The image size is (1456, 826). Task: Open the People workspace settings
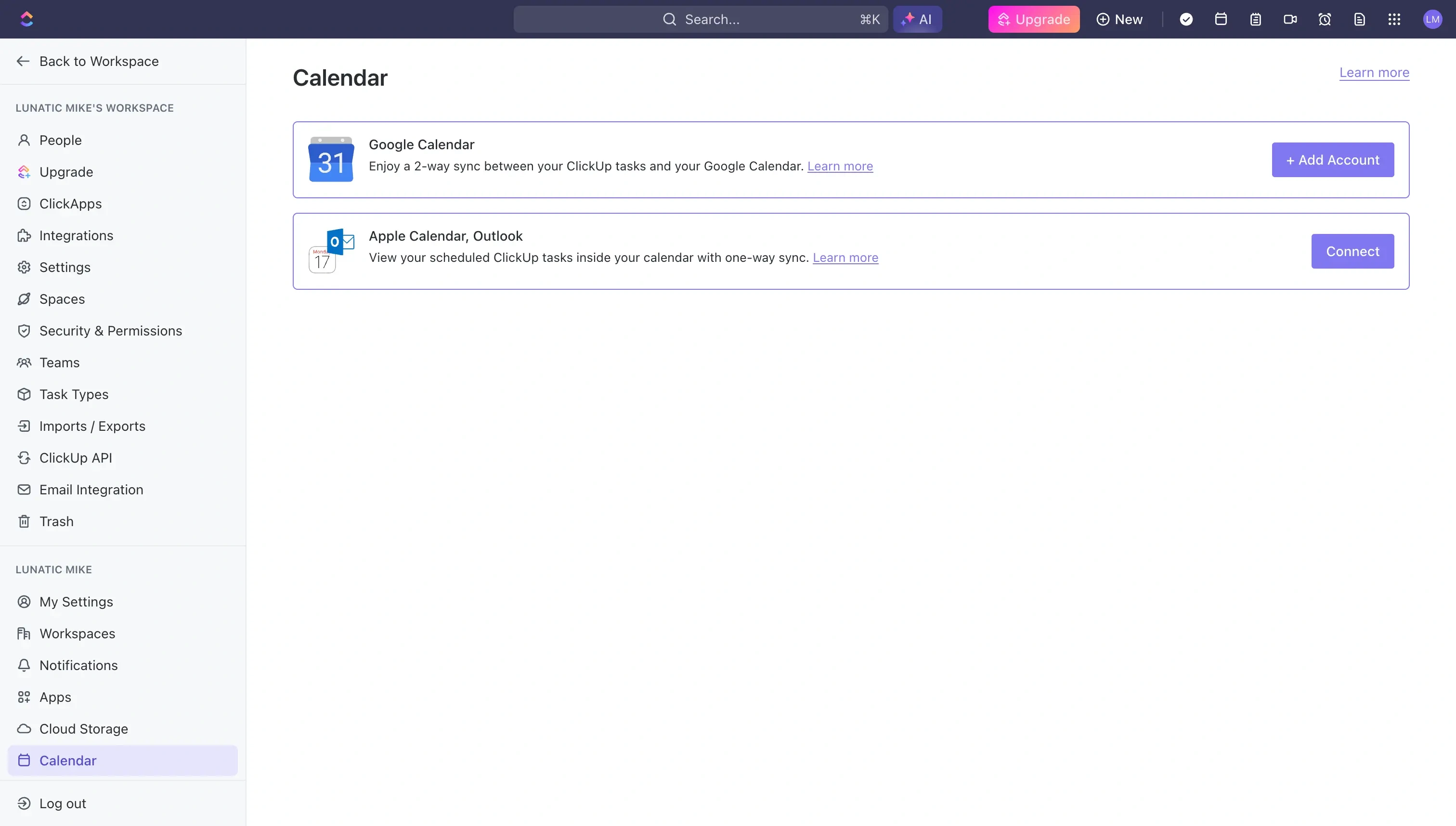coord(60,140)
